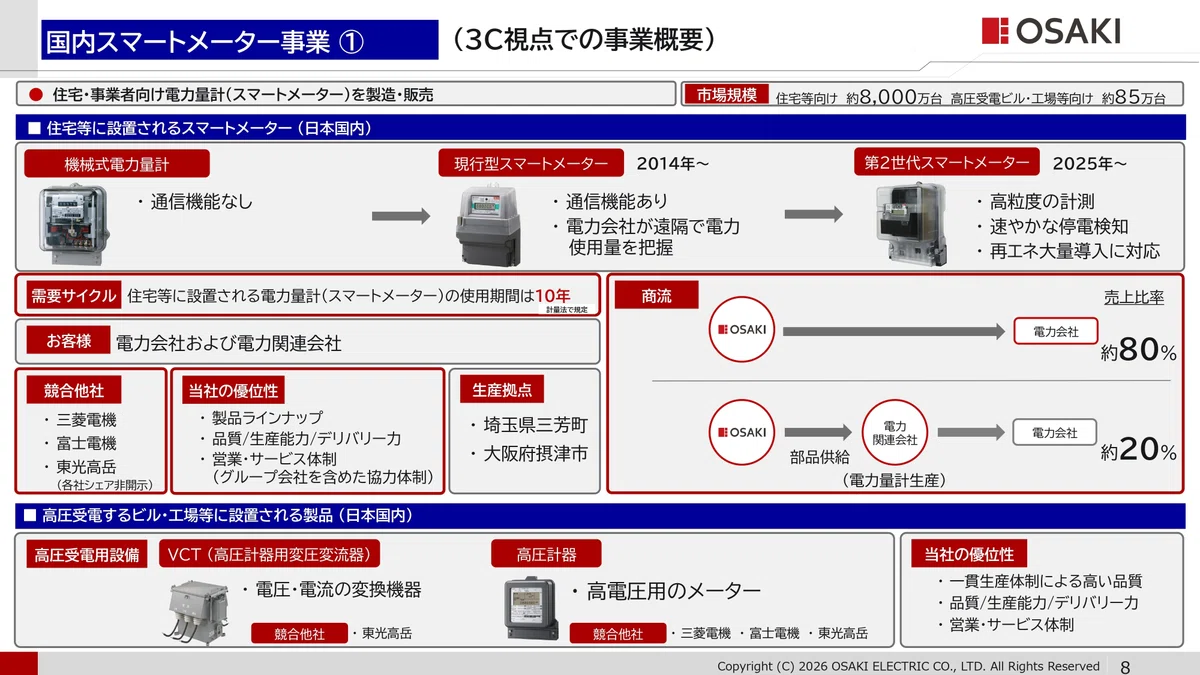This screenshot has height=675, width=1200.
Task: Click the ・再エネ大量導入に対応 bullet
Action: point(1067,251)
